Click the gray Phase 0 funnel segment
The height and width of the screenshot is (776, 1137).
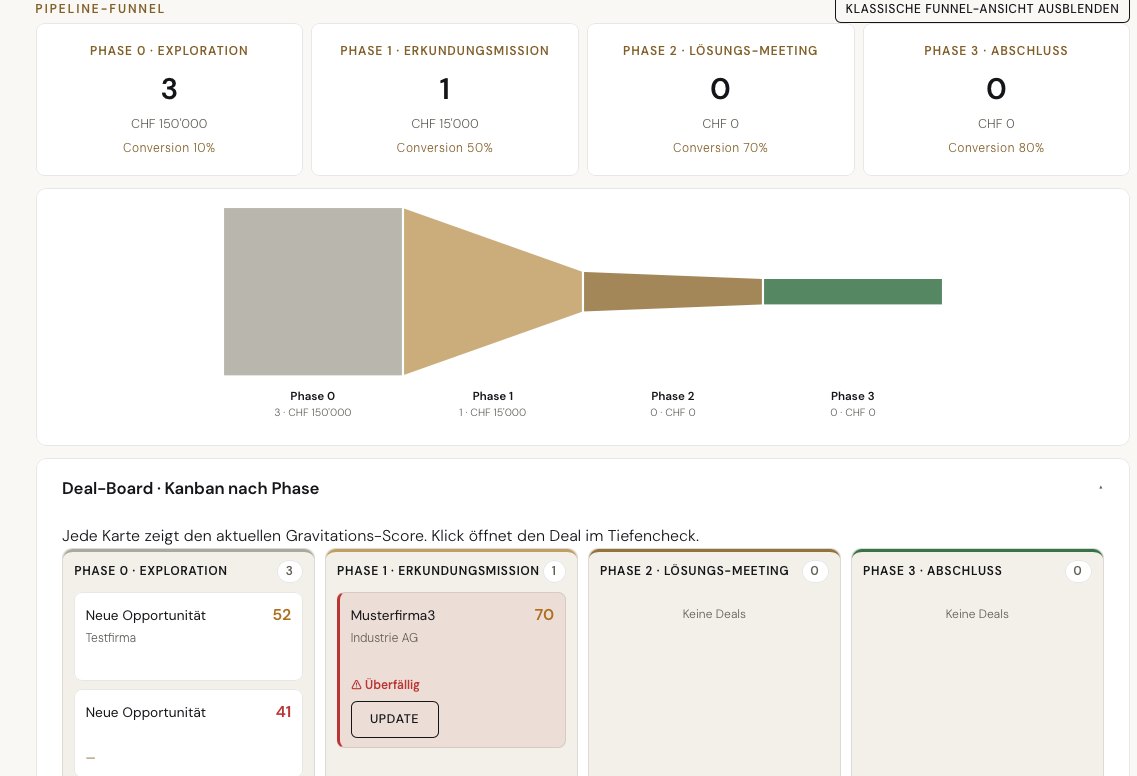pyautogui.click(x=313, y=292)
